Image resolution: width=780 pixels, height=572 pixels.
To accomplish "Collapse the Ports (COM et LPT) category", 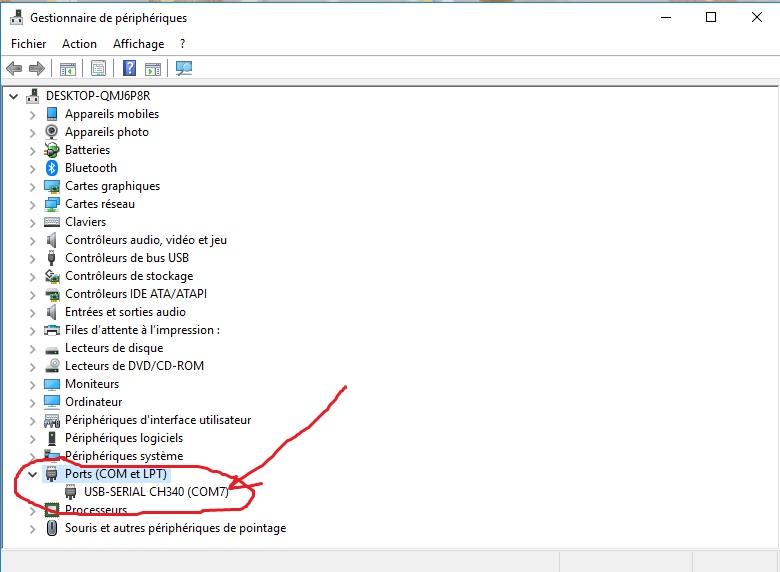I will coord(33,475).
